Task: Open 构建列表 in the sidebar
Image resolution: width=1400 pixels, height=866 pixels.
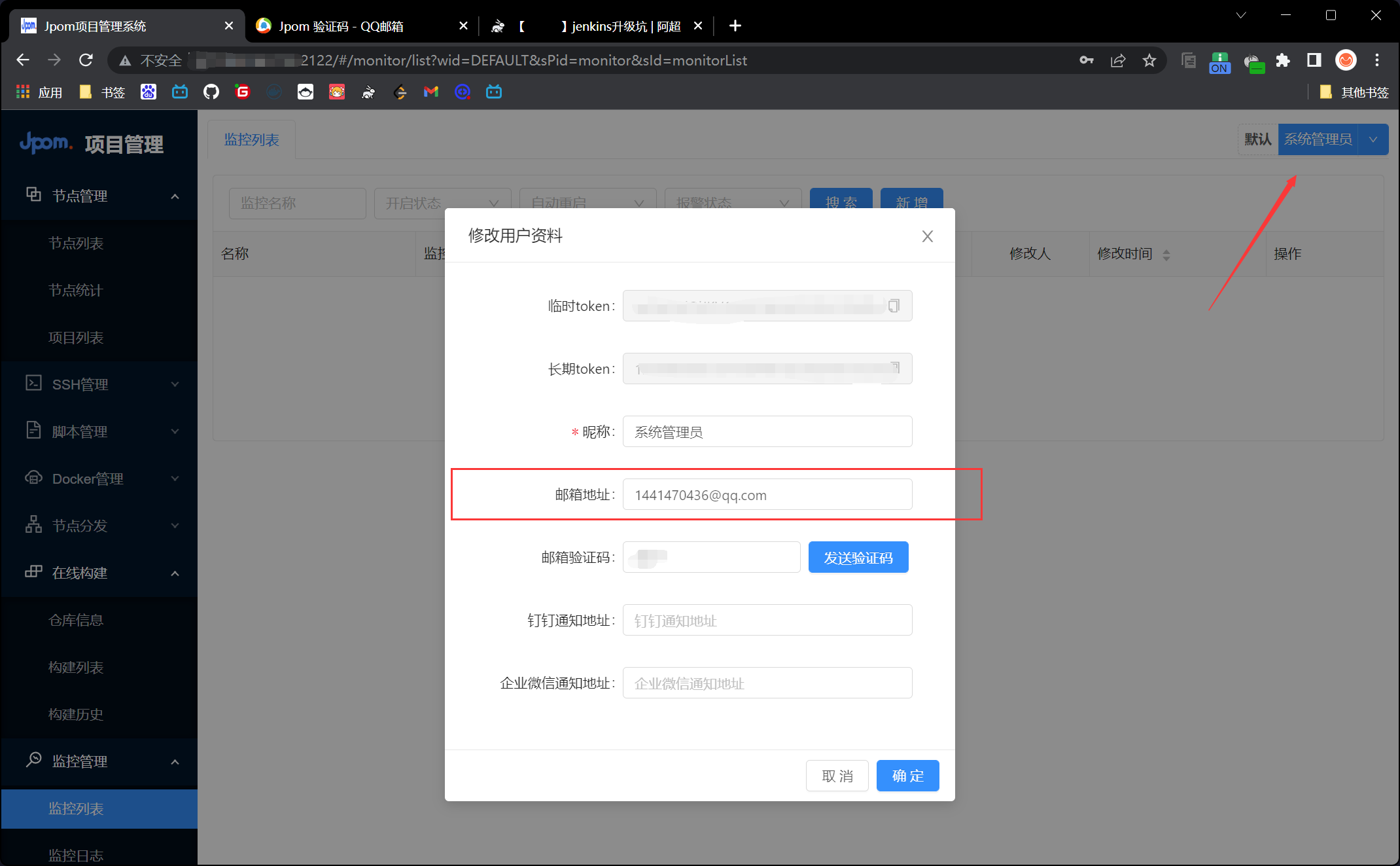Action: pos(76,667)
